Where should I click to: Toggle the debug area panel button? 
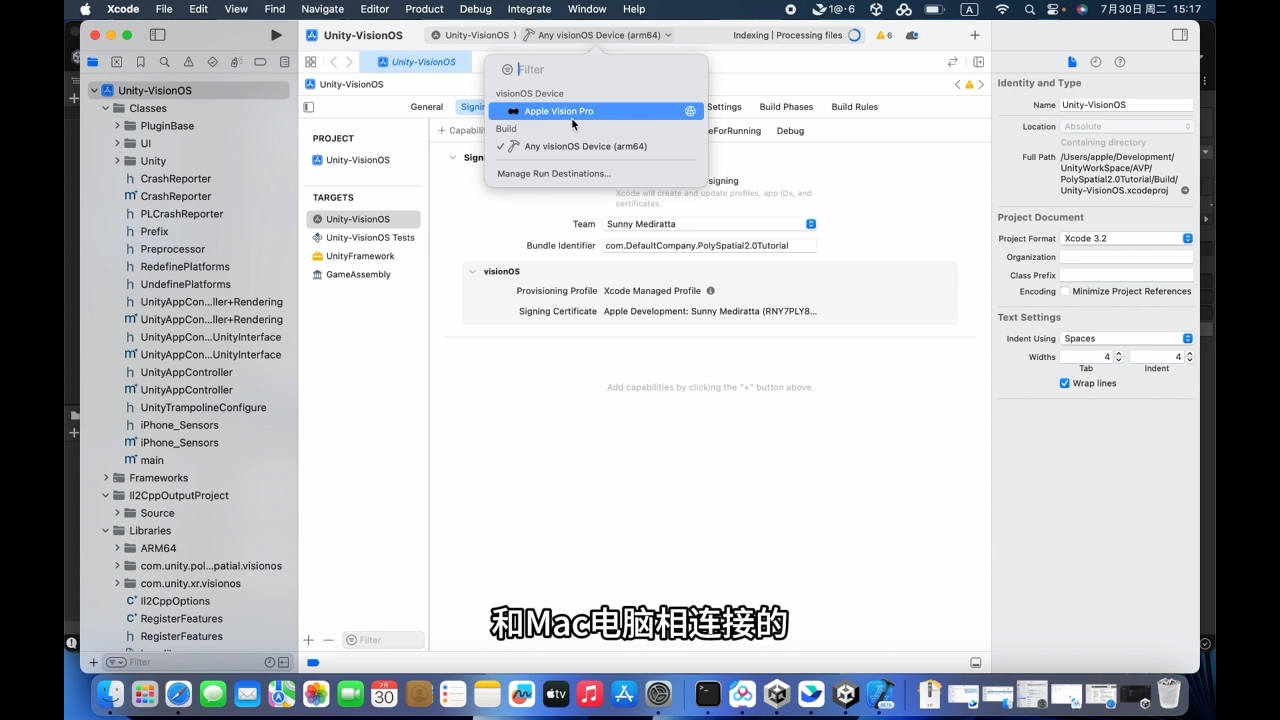coord(976,663)
